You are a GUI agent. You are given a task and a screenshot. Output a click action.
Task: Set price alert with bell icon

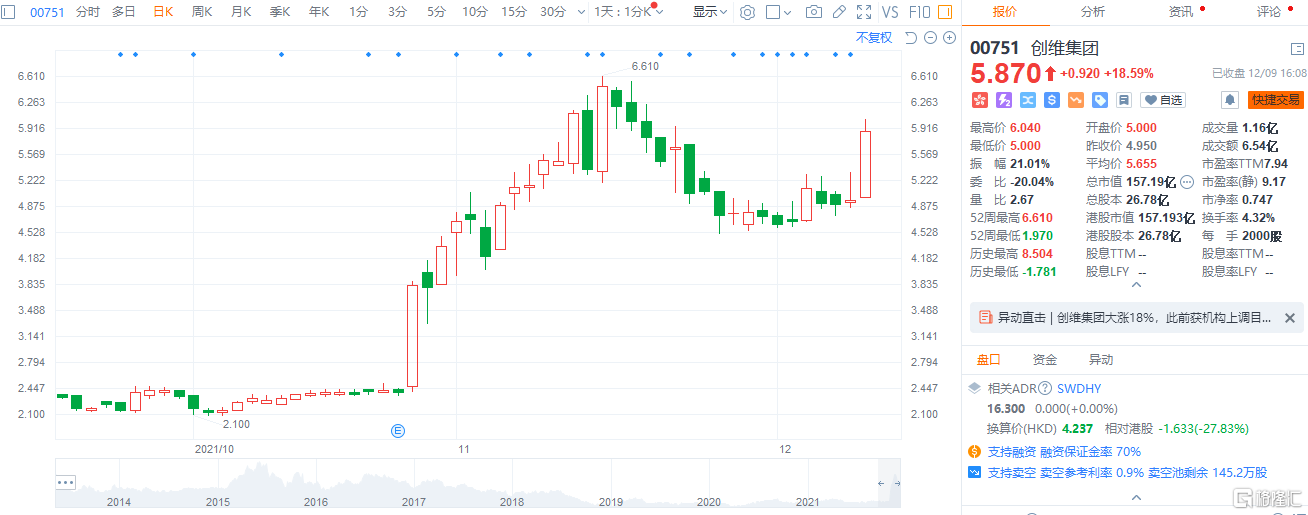point(1230,100)
